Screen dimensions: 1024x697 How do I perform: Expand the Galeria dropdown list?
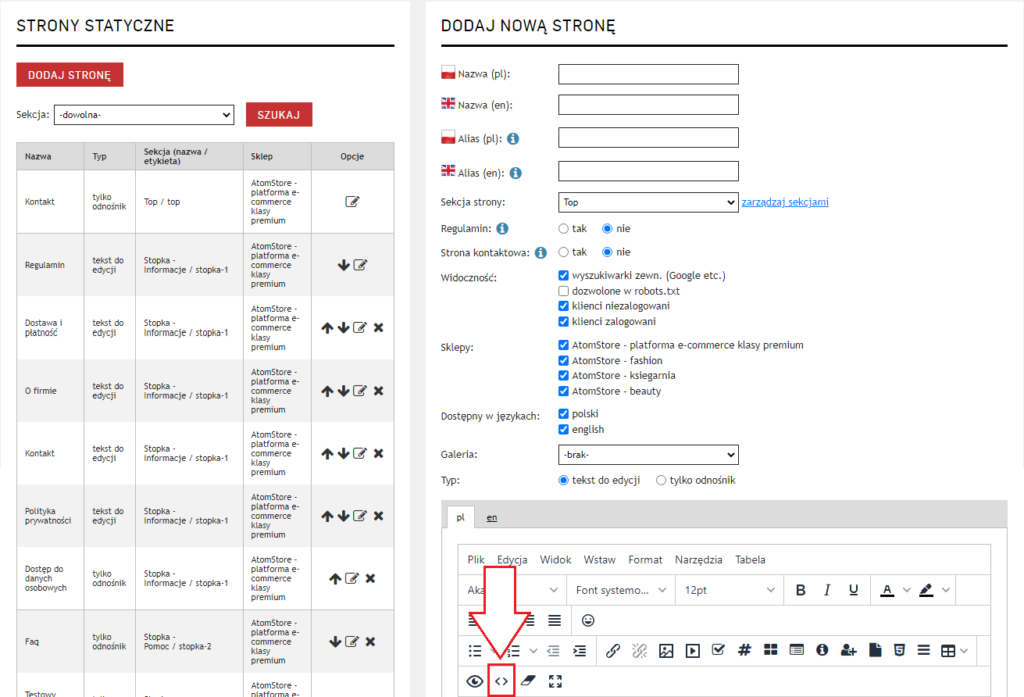coord(647,454)
